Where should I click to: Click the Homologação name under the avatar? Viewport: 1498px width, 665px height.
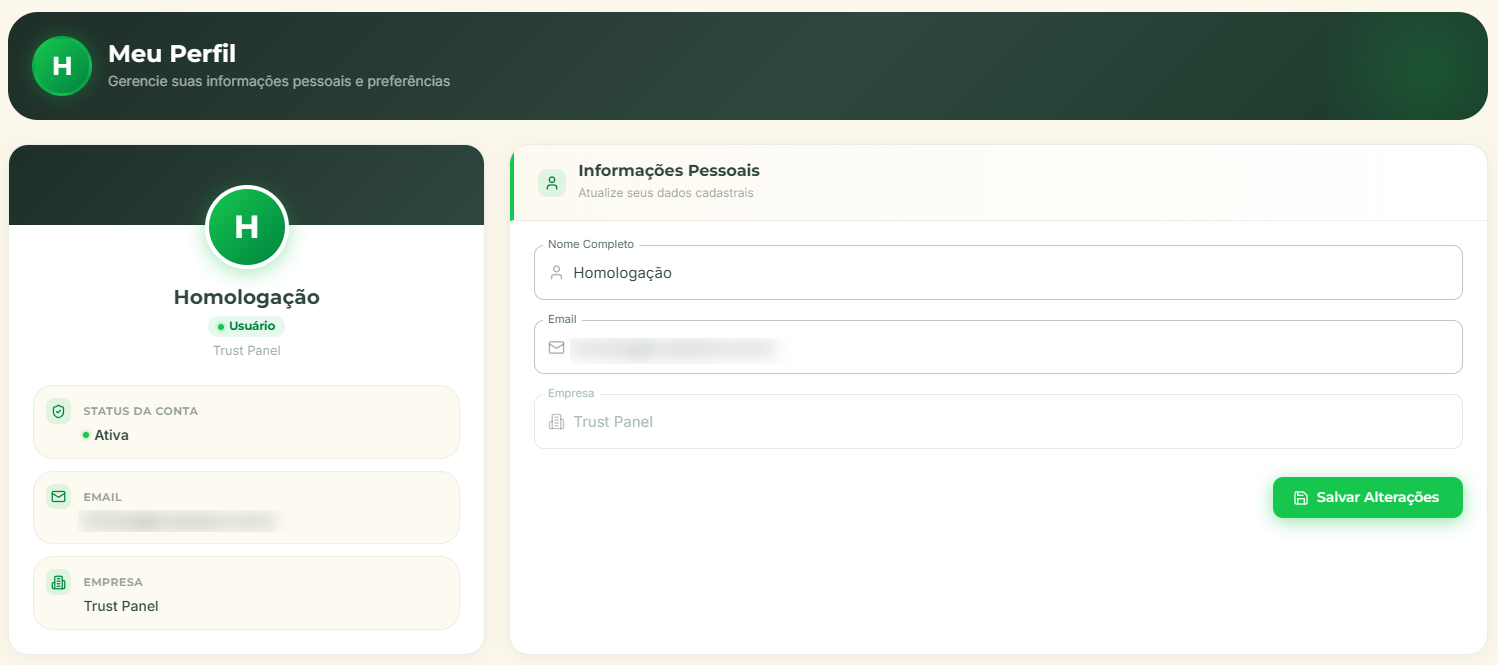coord(247,297)
